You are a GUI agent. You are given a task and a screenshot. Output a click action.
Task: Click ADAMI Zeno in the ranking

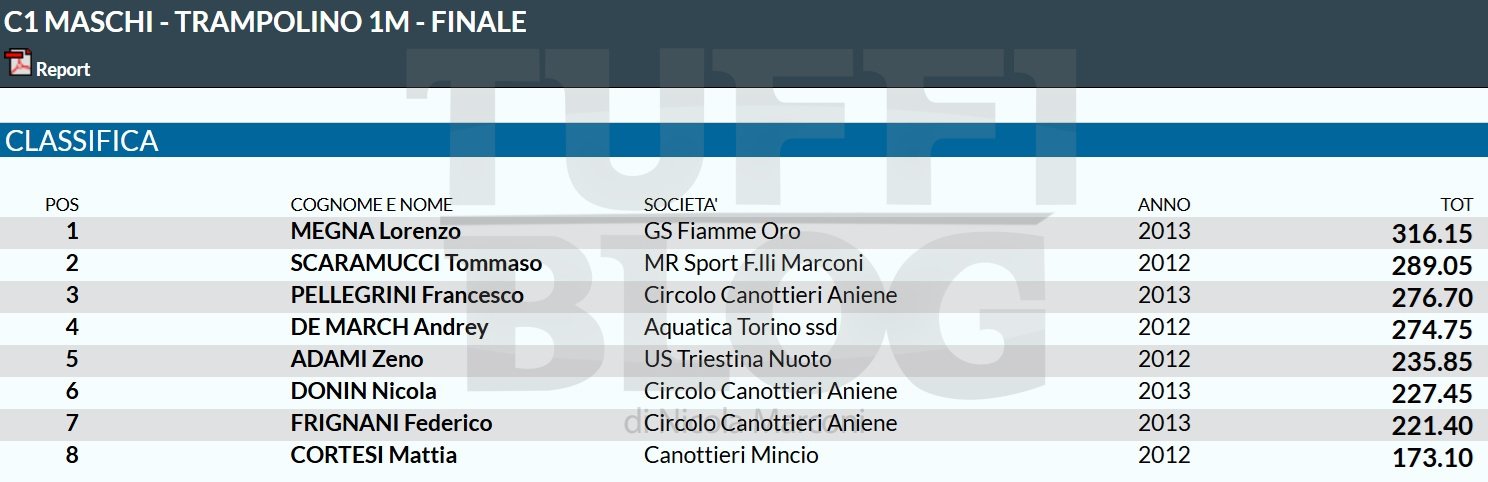356,359
